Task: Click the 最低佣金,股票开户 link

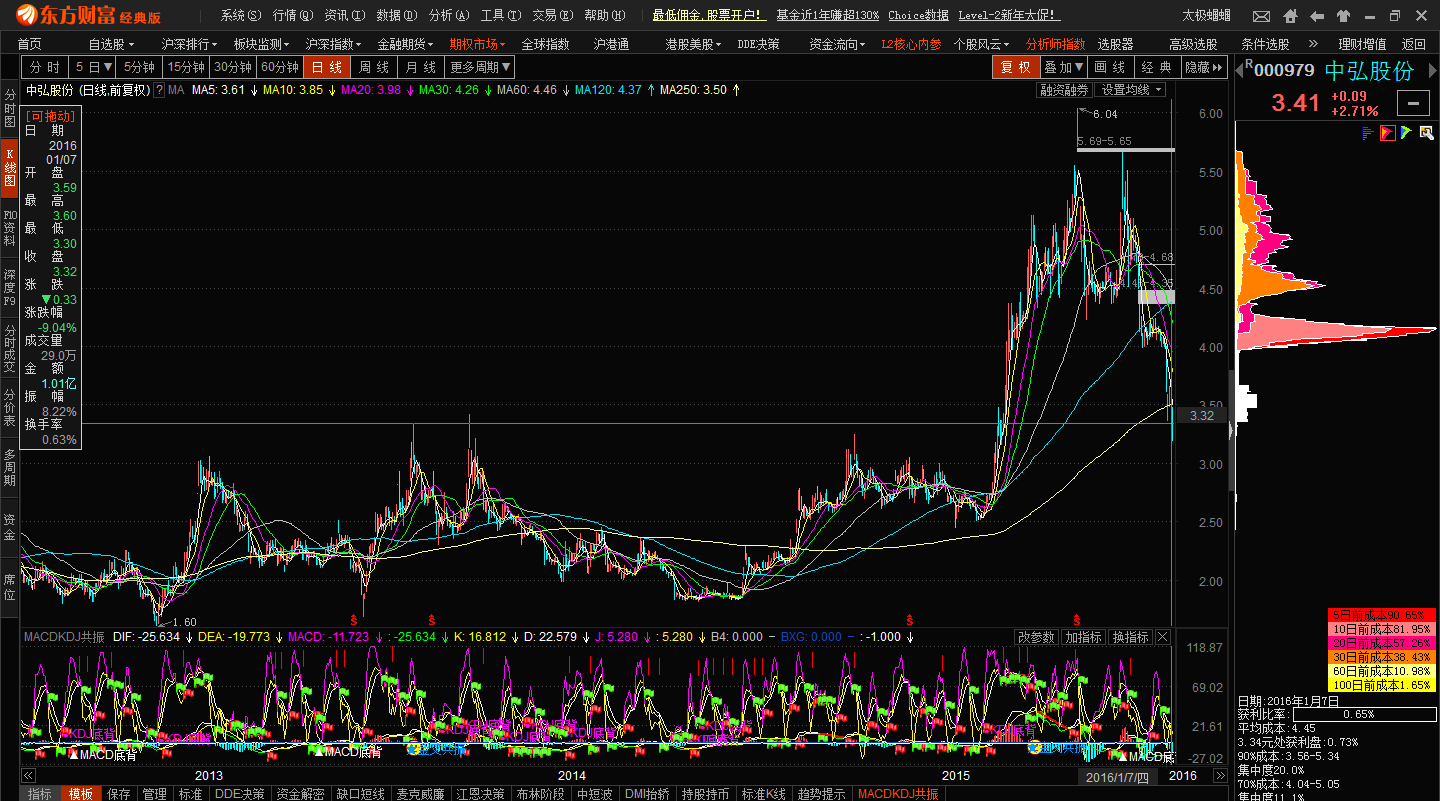Action: click(x=709, y=15)
